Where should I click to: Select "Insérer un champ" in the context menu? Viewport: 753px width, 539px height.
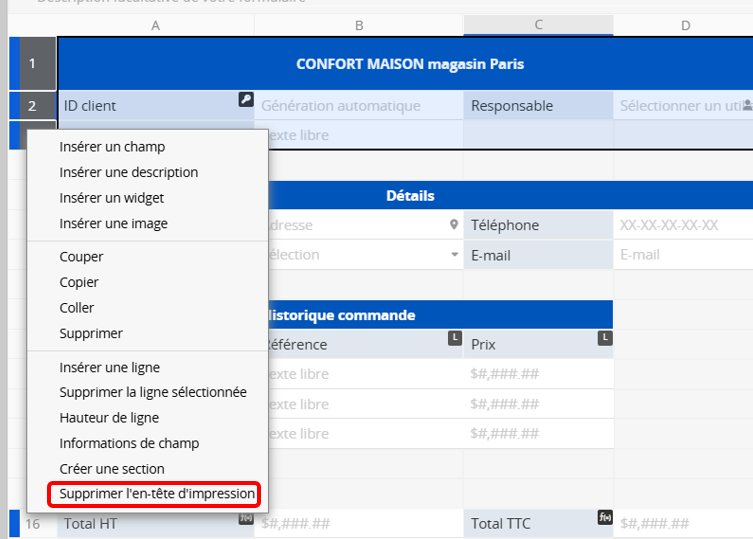tap(112, 147)
